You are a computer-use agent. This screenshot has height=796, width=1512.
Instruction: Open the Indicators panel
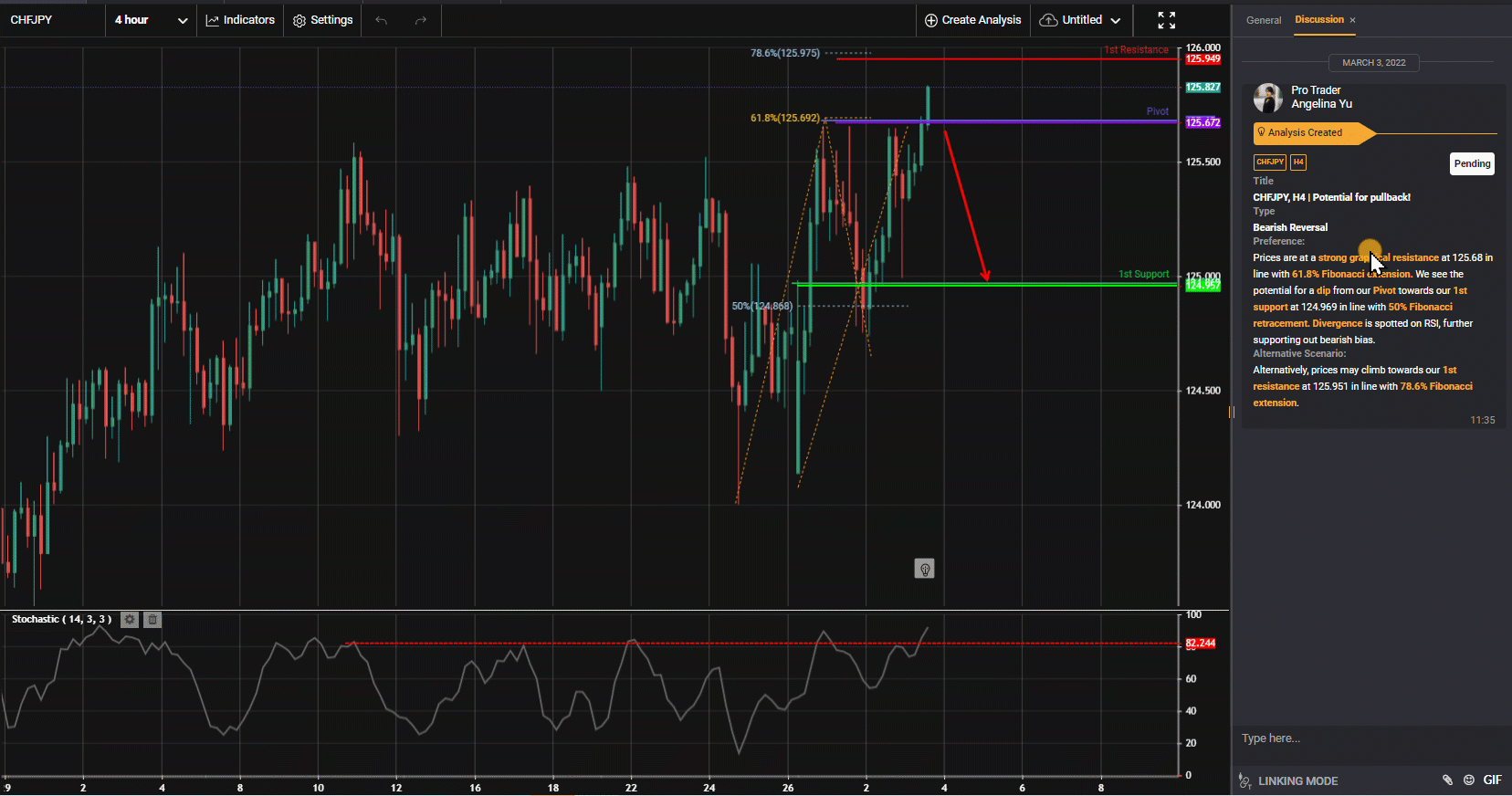coord(240,20)
